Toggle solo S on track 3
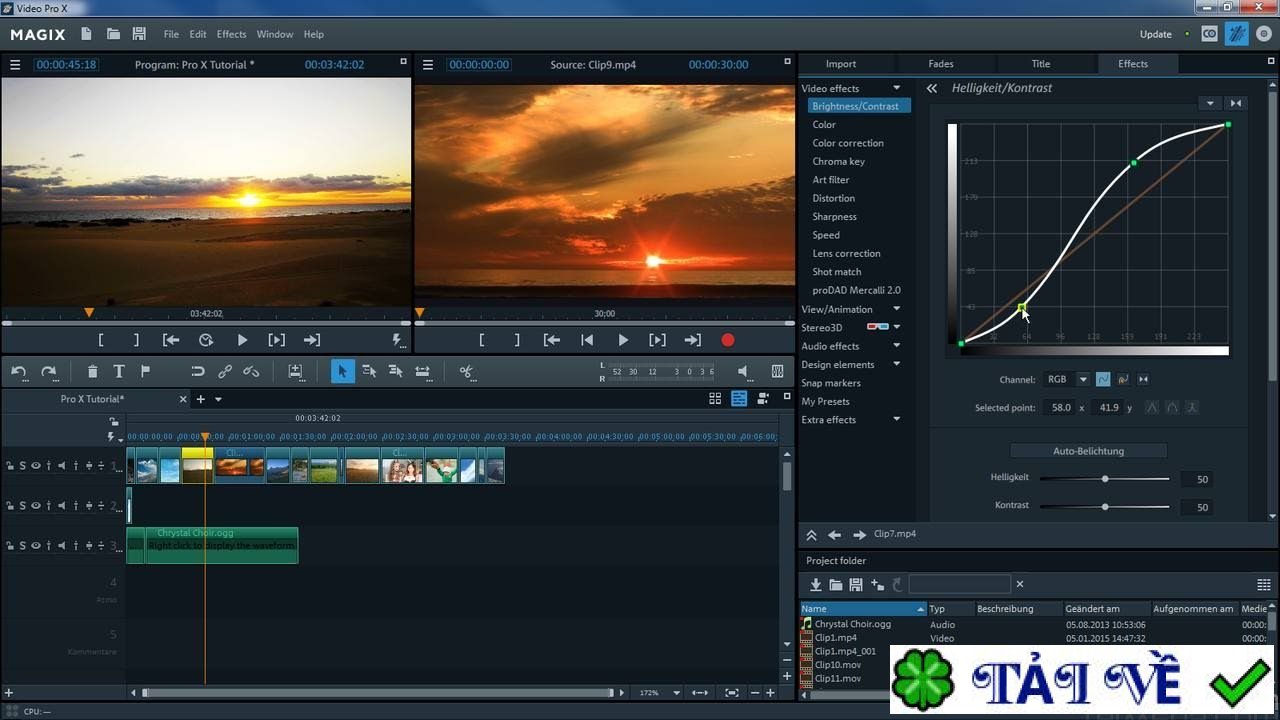Viewport: 1280px width, 720px height. click(x=22, y=546)
